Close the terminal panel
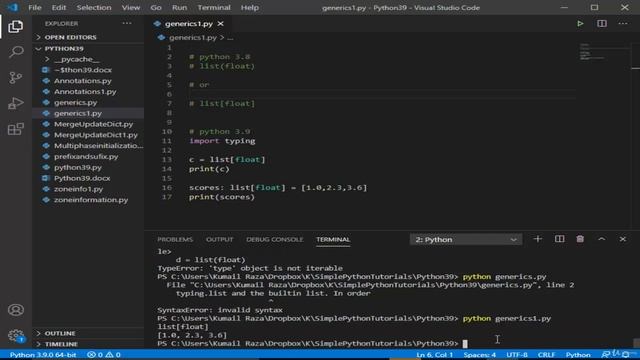Screen dimensions: 640x360 622,239
